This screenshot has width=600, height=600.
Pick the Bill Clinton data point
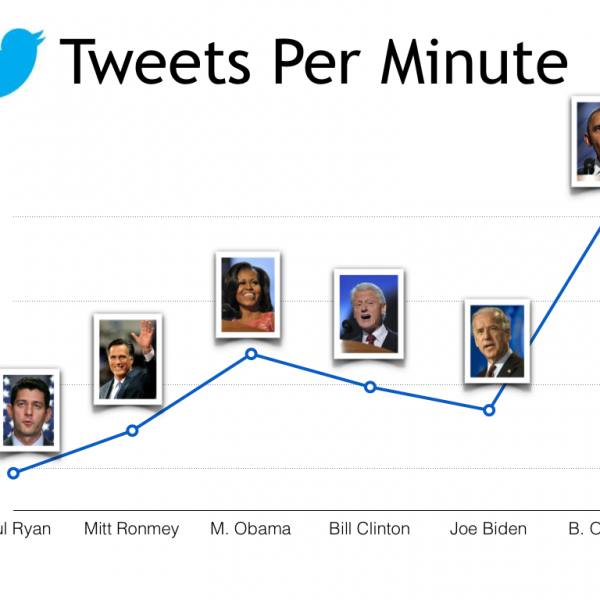tap(370, 387)
